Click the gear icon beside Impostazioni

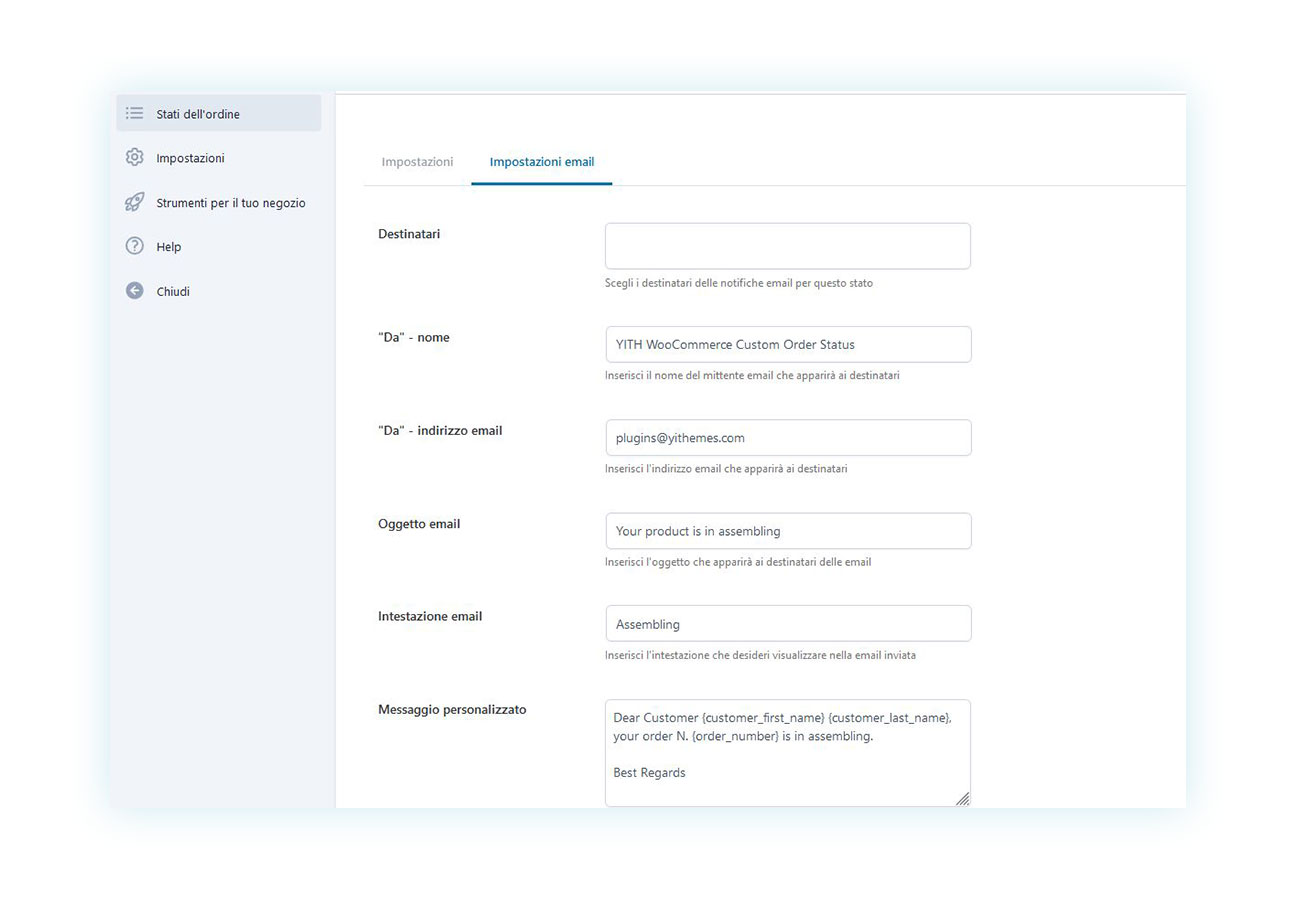pos(135,157)
